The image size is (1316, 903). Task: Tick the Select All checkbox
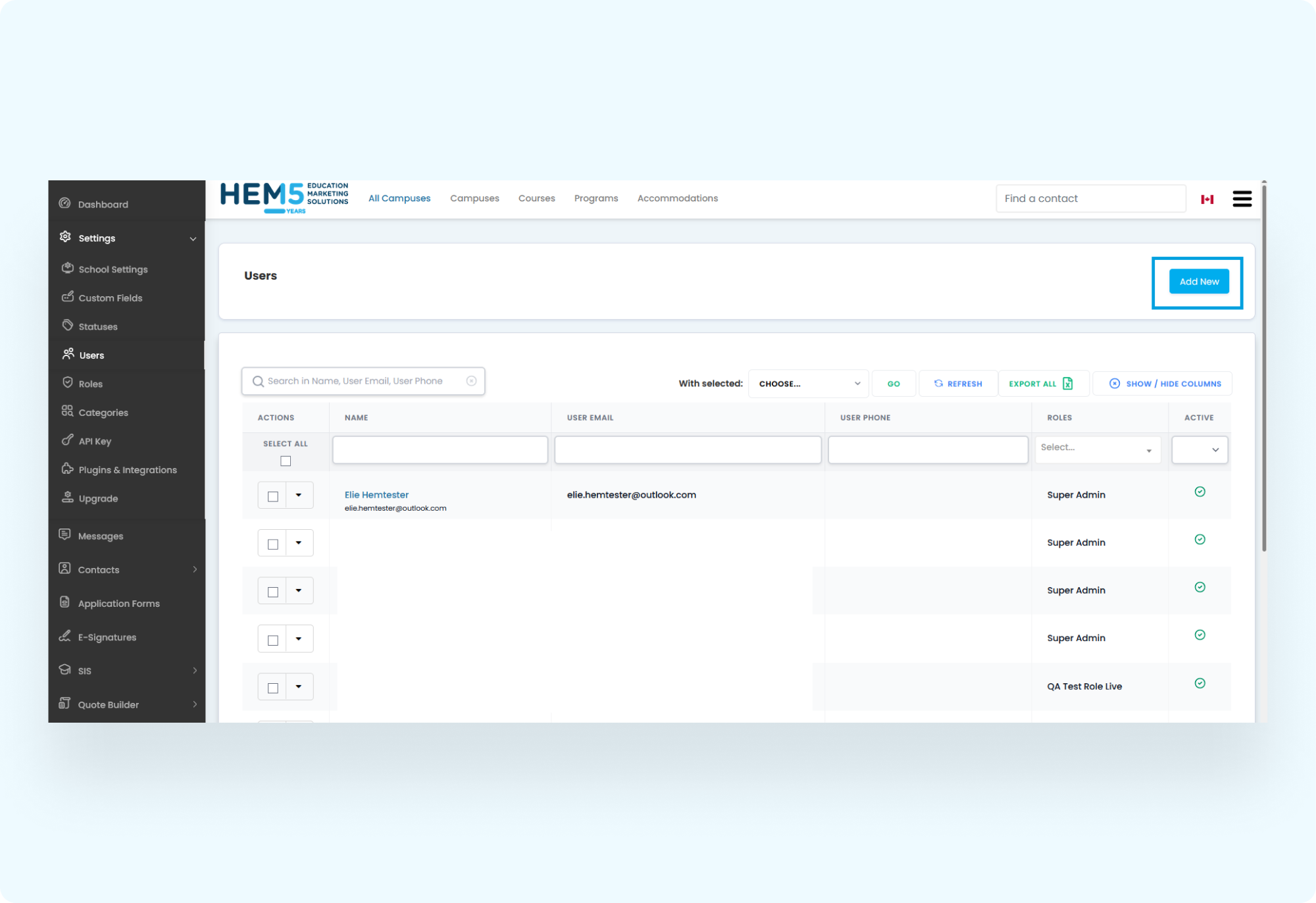(x=285, y=461)
